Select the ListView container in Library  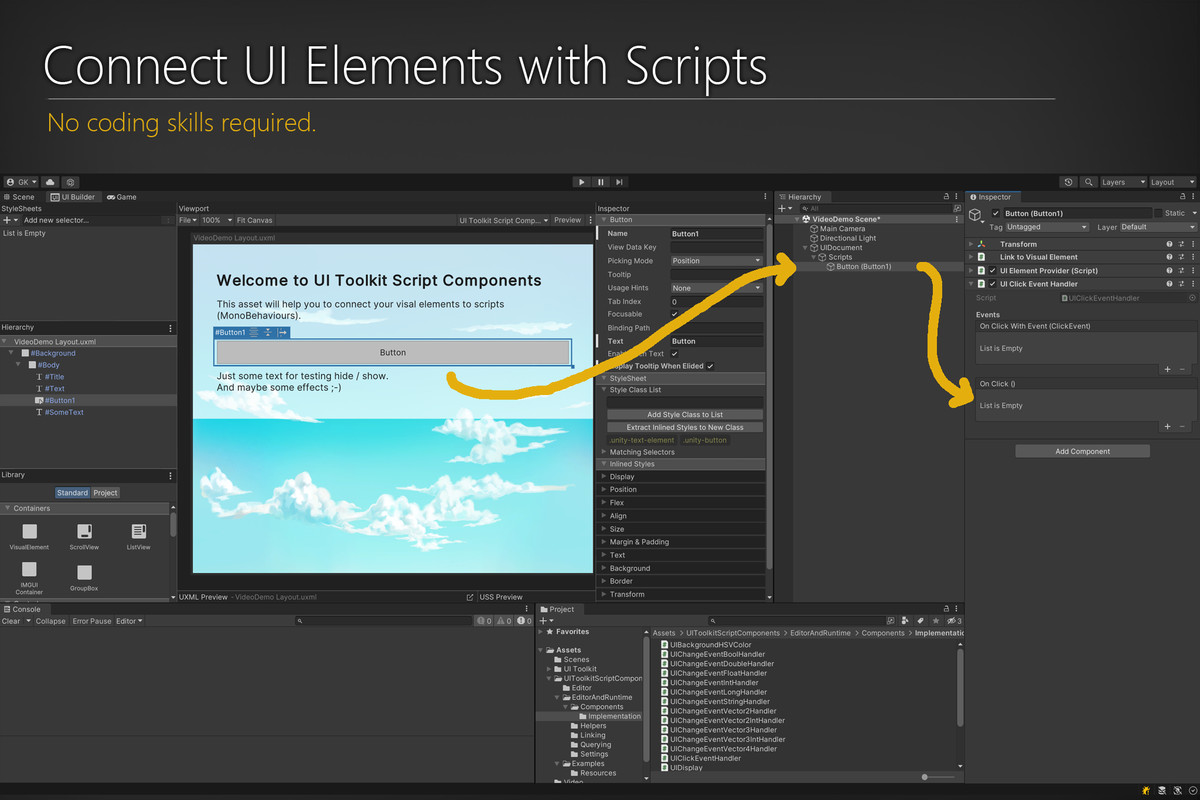point(138,535)
